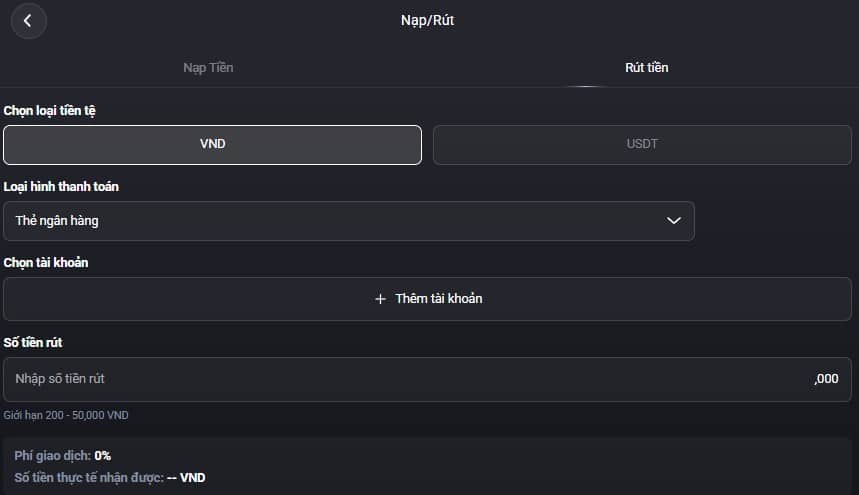The width and height of the screenshot is (859, 495).
Task: Open the Thẻ ngân hàng payment dropdown
Action: 349,221
